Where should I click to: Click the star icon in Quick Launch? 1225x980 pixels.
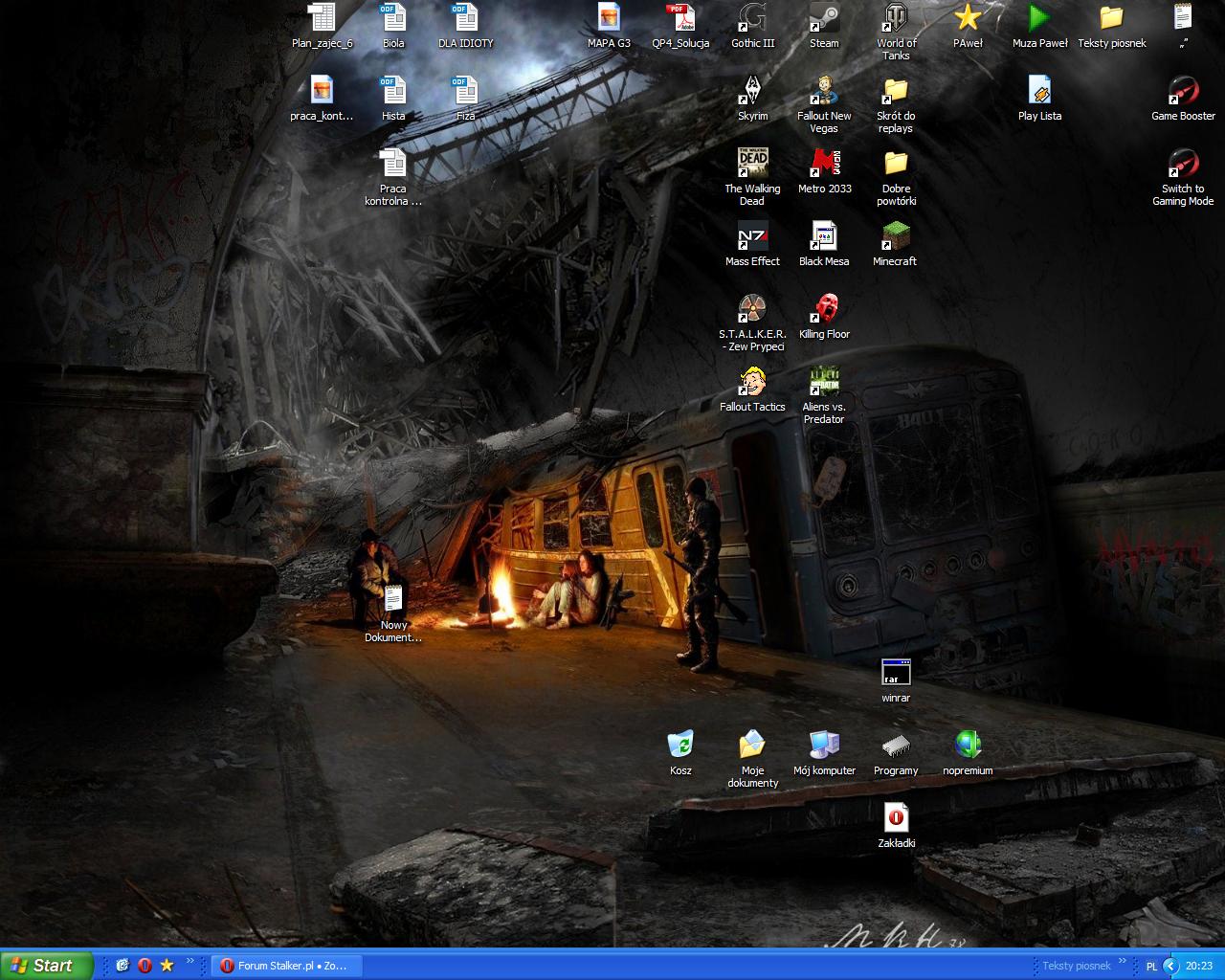[167, 966]
